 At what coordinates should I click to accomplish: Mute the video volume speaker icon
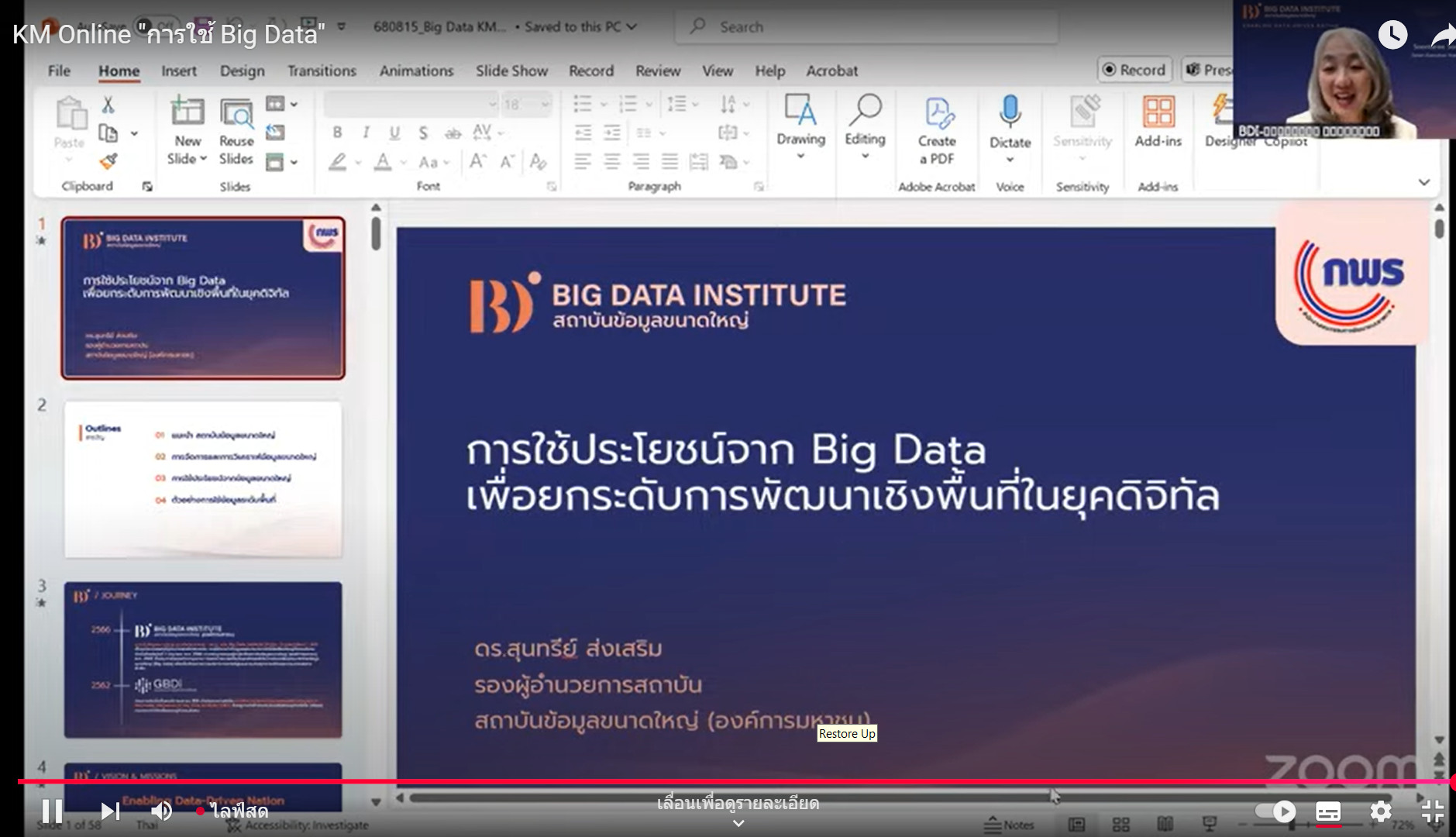coord(161,811)
